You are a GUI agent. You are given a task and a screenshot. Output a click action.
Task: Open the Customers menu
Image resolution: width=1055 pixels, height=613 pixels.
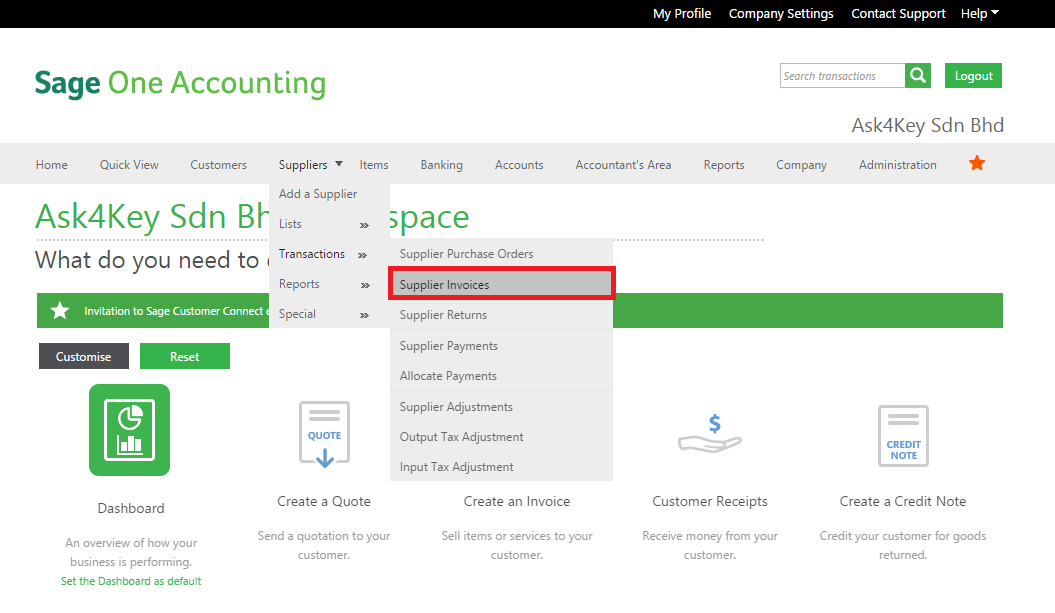click(219, 165)
